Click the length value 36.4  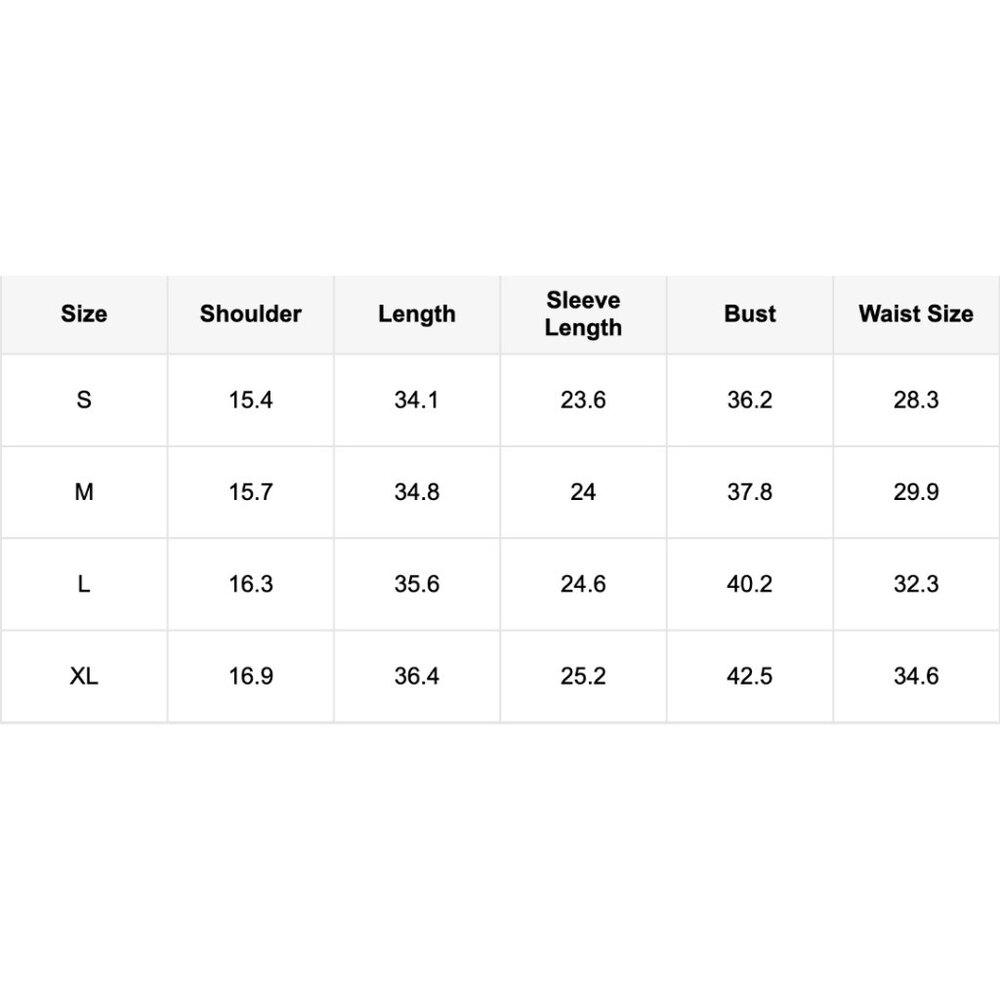click(x=417, y=676)
